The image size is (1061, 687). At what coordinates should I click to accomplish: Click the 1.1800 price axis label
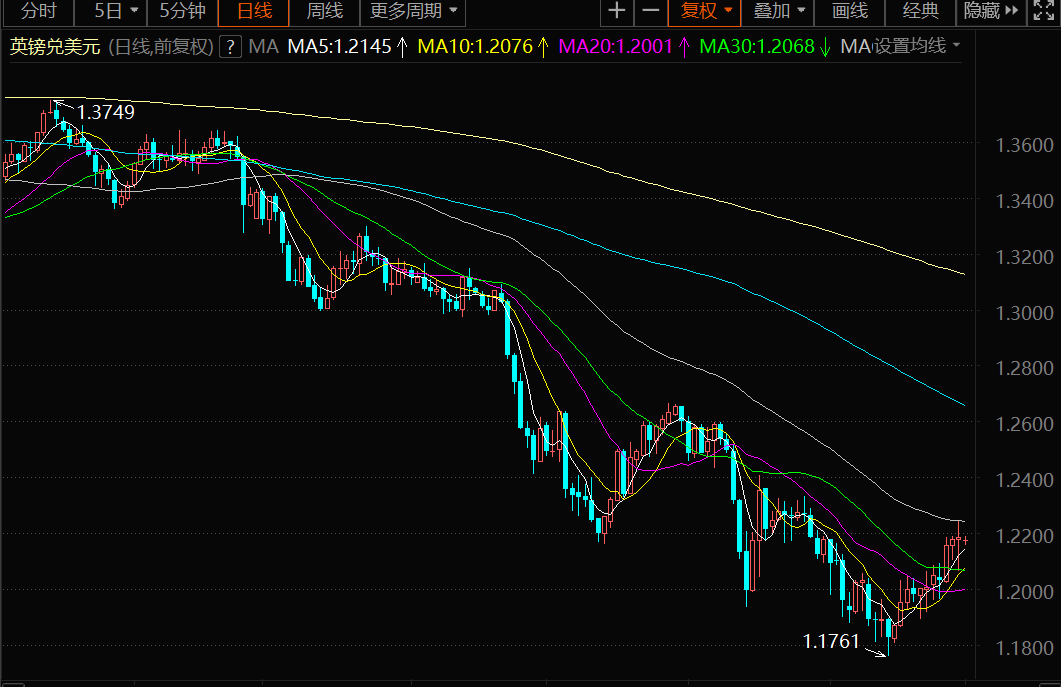(x=1024, y=648)
